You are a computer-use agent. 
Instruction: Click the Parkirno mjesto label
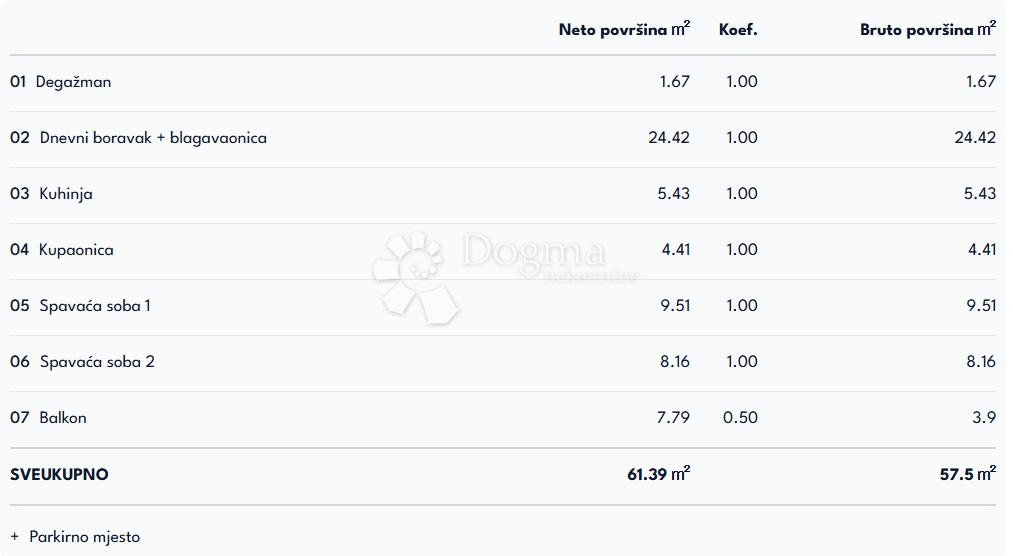(85, 537)
